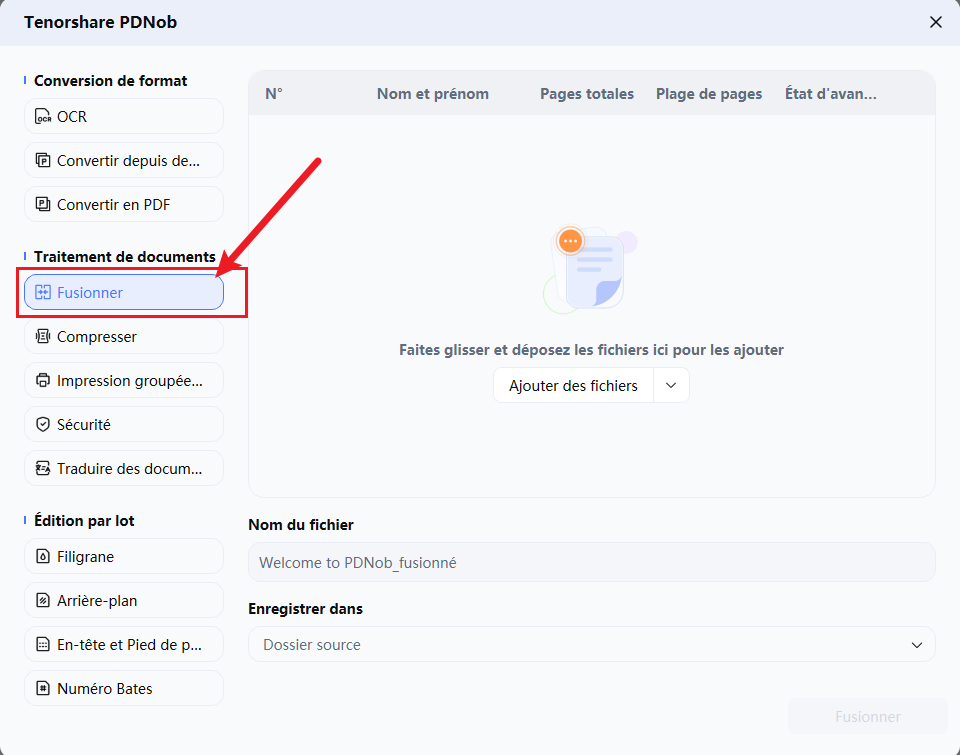Click the Fusionner merge icon in the sidebar
This screenshot has width=960, height=755.
point(43,293)
